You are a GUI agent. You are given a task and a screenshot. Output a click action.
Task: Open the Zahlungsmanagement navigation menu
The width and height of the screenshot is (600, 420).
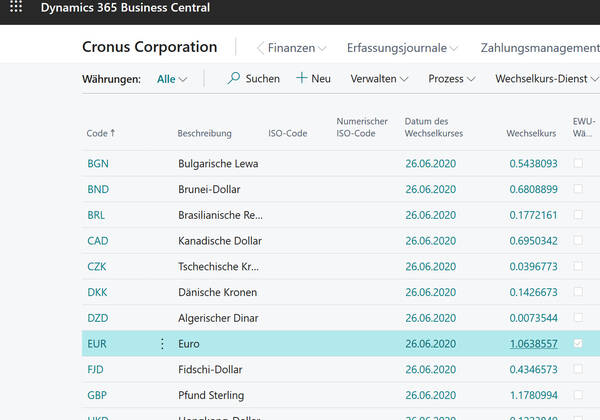click(540, 48)
